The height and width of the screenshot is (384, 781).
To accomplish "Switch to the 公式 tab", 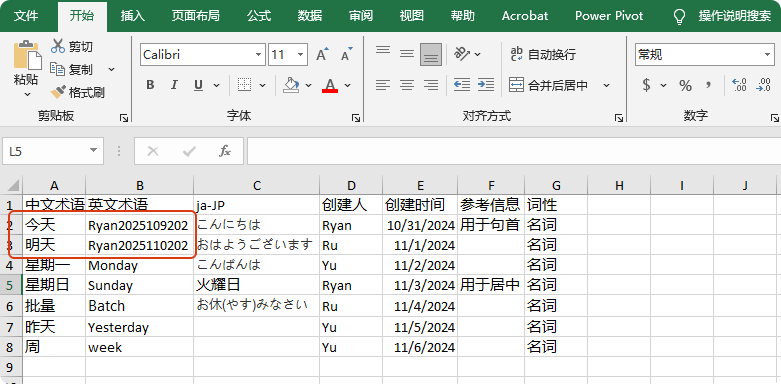I will point(259,16).
